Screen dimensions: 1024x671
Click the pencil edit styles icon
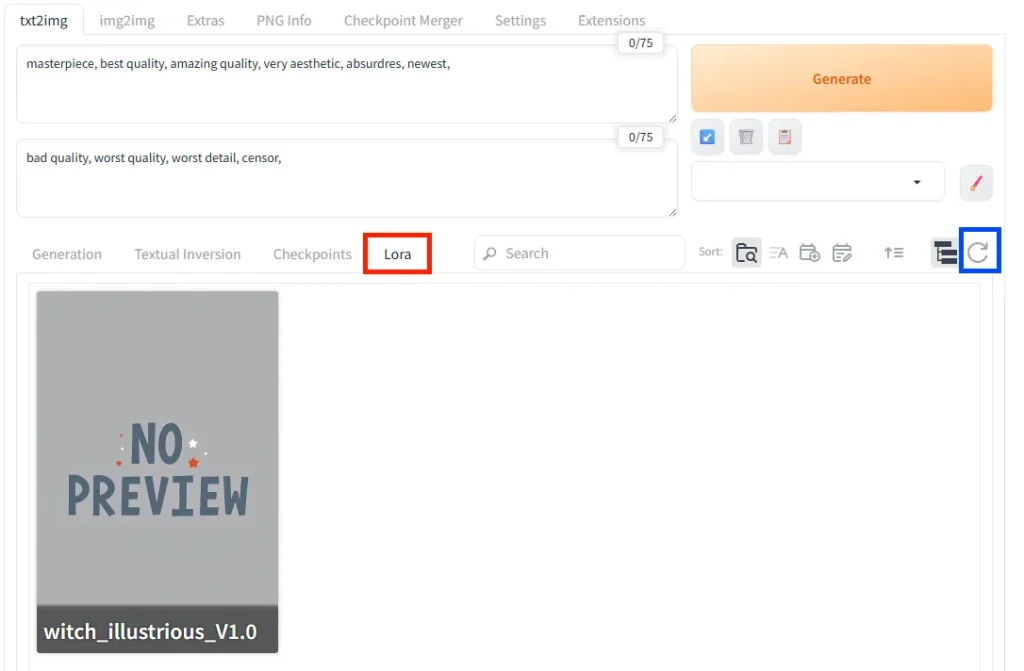click(x=976, y=182)
